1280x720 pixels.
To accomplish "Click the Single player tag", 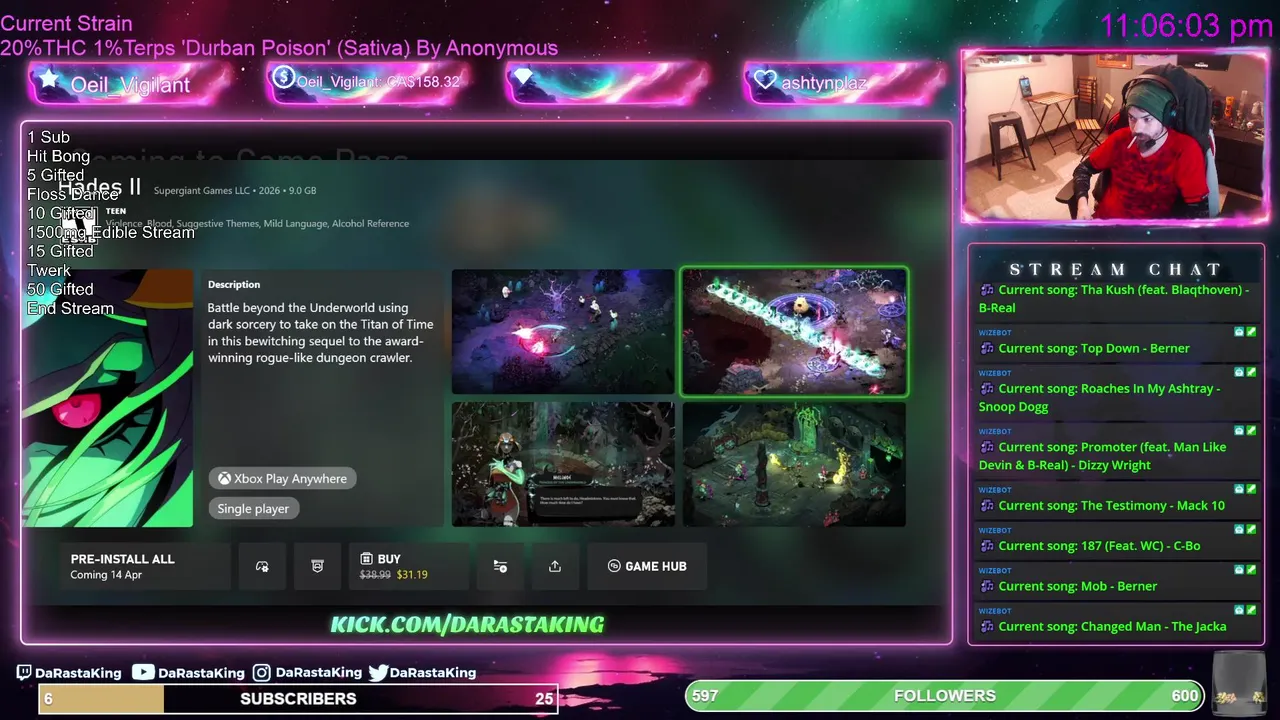I will coord(253,509).
